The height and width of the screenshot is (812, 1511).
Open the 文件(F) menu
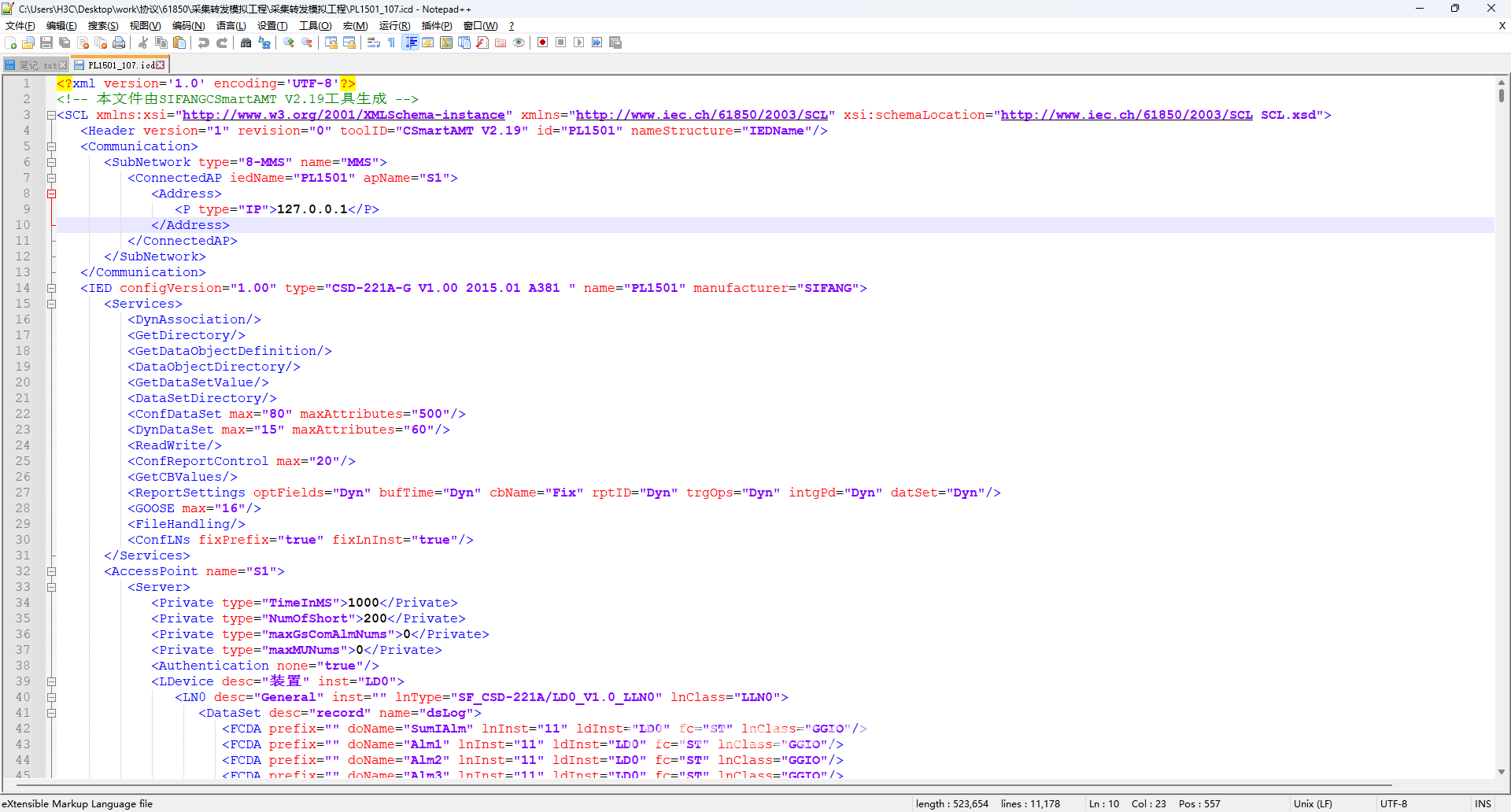pyautogui.click(x=20, y=25)
